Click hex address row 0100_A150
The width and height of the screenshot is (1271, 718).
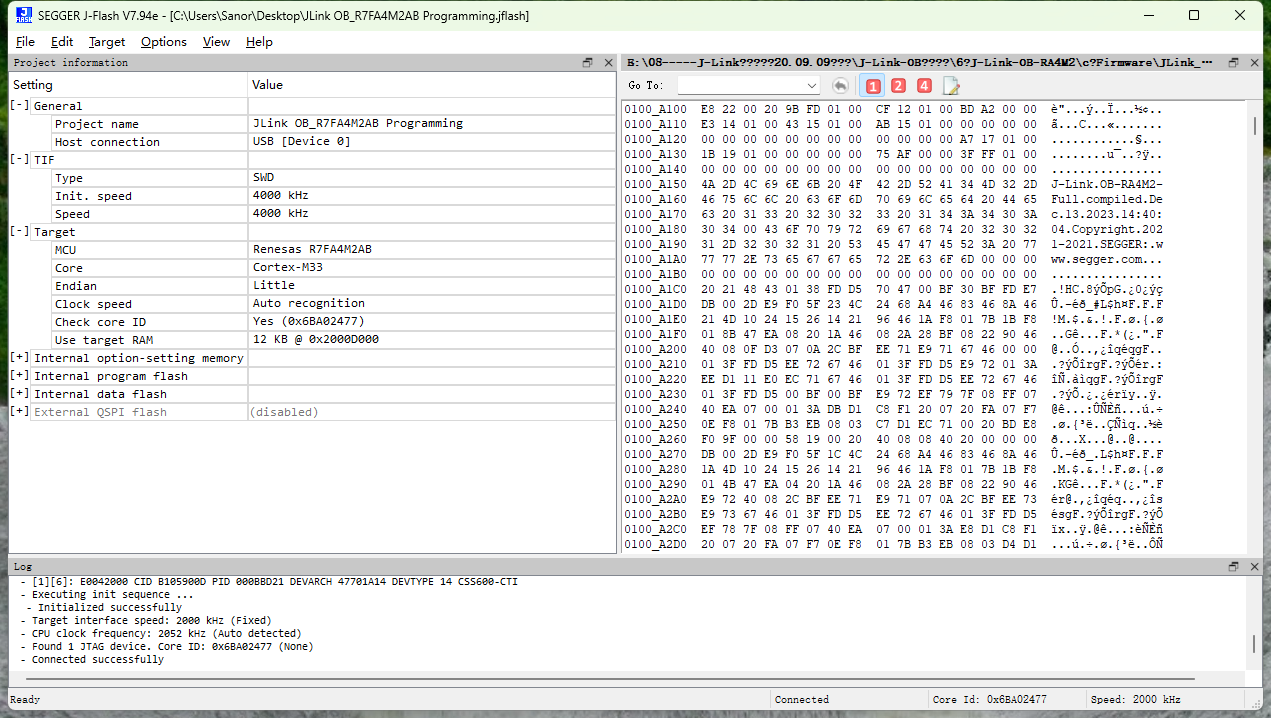(656, 184)
